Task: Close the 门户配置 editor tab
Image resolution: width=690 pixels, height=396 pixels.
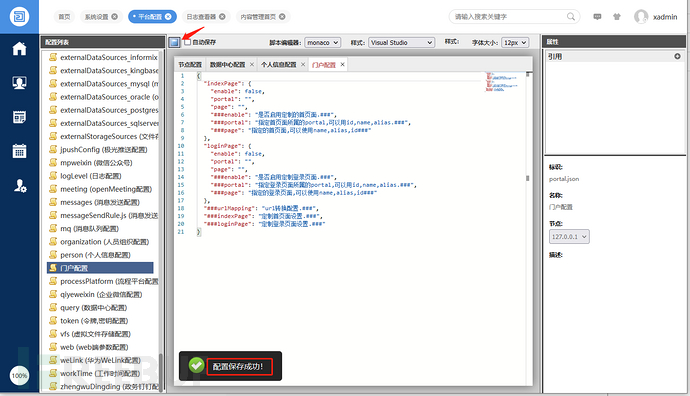Action: 342,65
